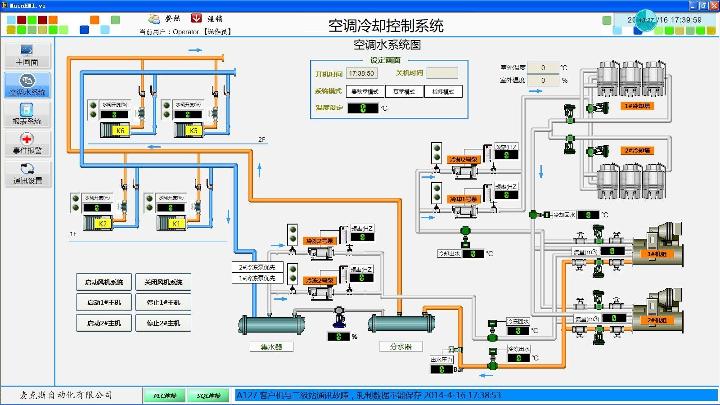Click the power-on time input field

pyautogui.click(x=361, y=73)
